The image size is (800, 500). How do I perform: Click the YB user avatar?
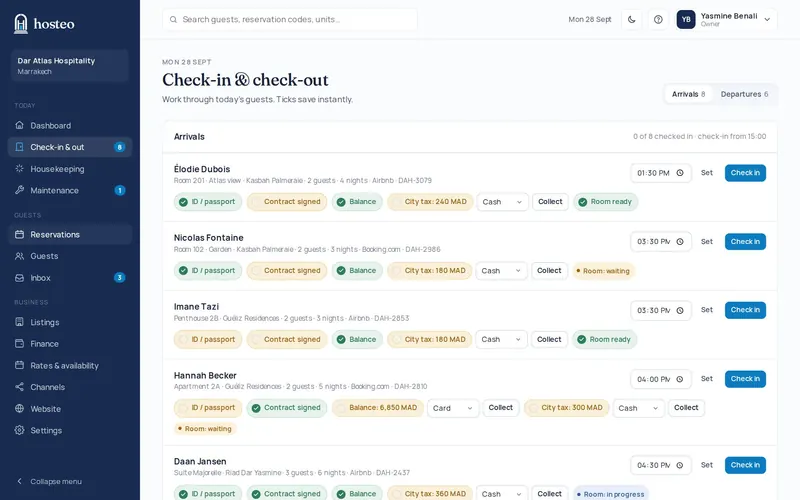click(x=686, y=19)
